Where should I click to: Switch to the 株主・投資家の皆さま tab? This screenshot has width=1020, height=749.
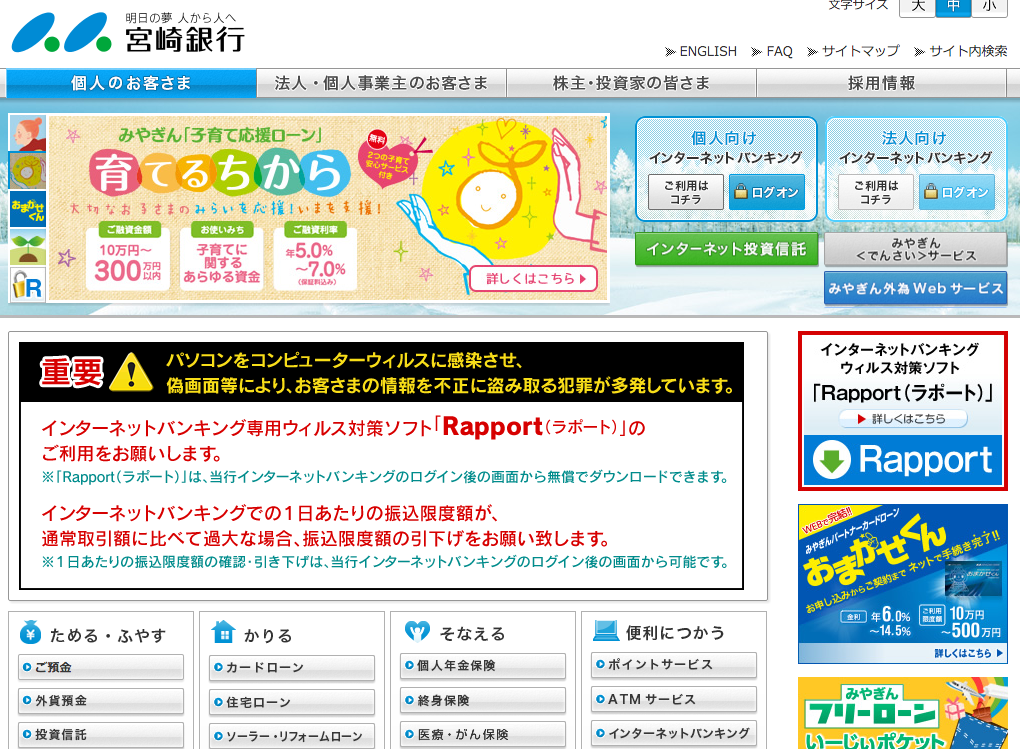(x=631, y=83)
